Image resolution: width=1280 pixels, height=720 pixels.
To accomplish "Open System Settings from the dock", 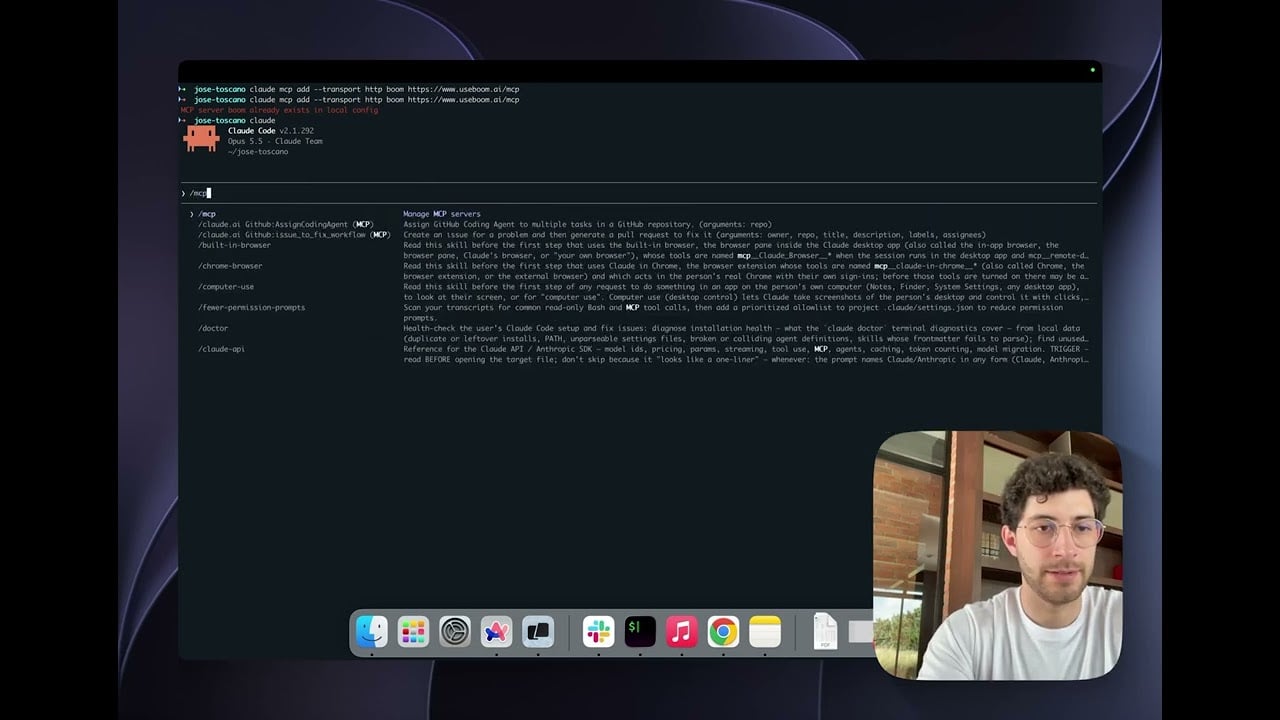I will pos(455,631).
